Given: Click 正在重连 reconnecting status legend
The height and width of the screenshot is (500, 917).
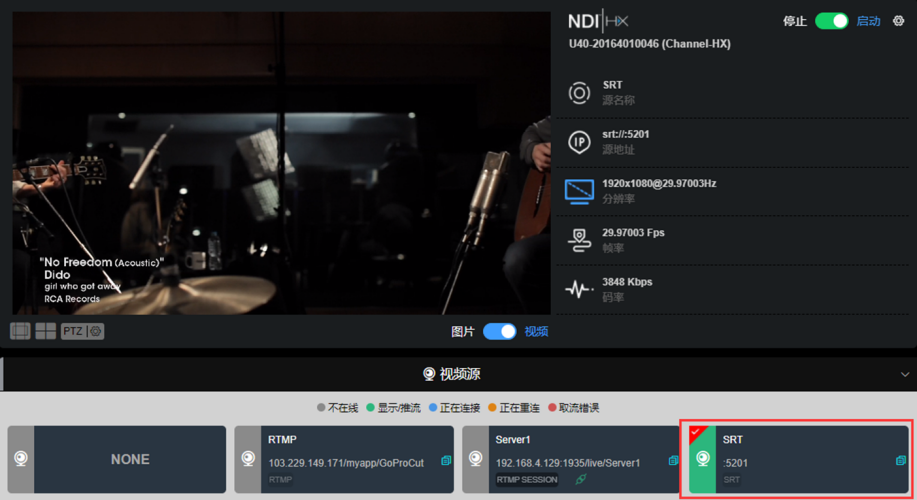Looking at the screenshot, I should 513,408.
